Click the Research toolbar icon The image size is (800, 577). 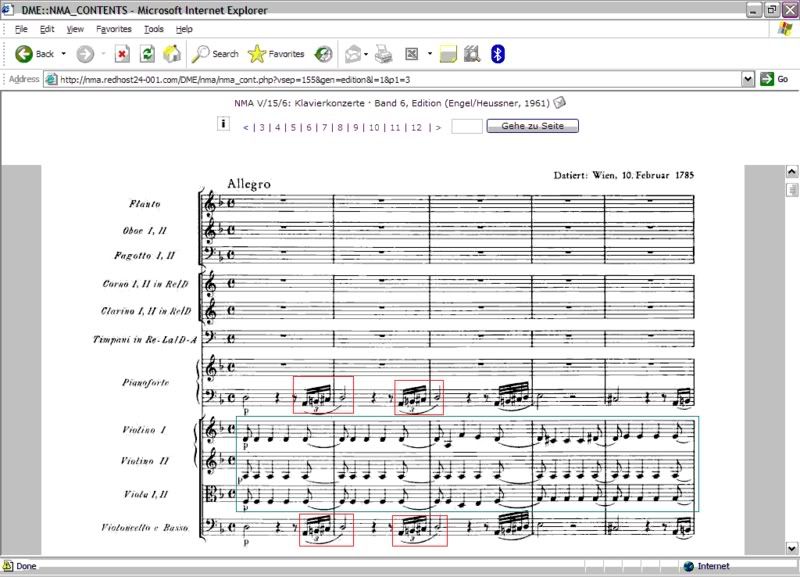click(472, 54)
